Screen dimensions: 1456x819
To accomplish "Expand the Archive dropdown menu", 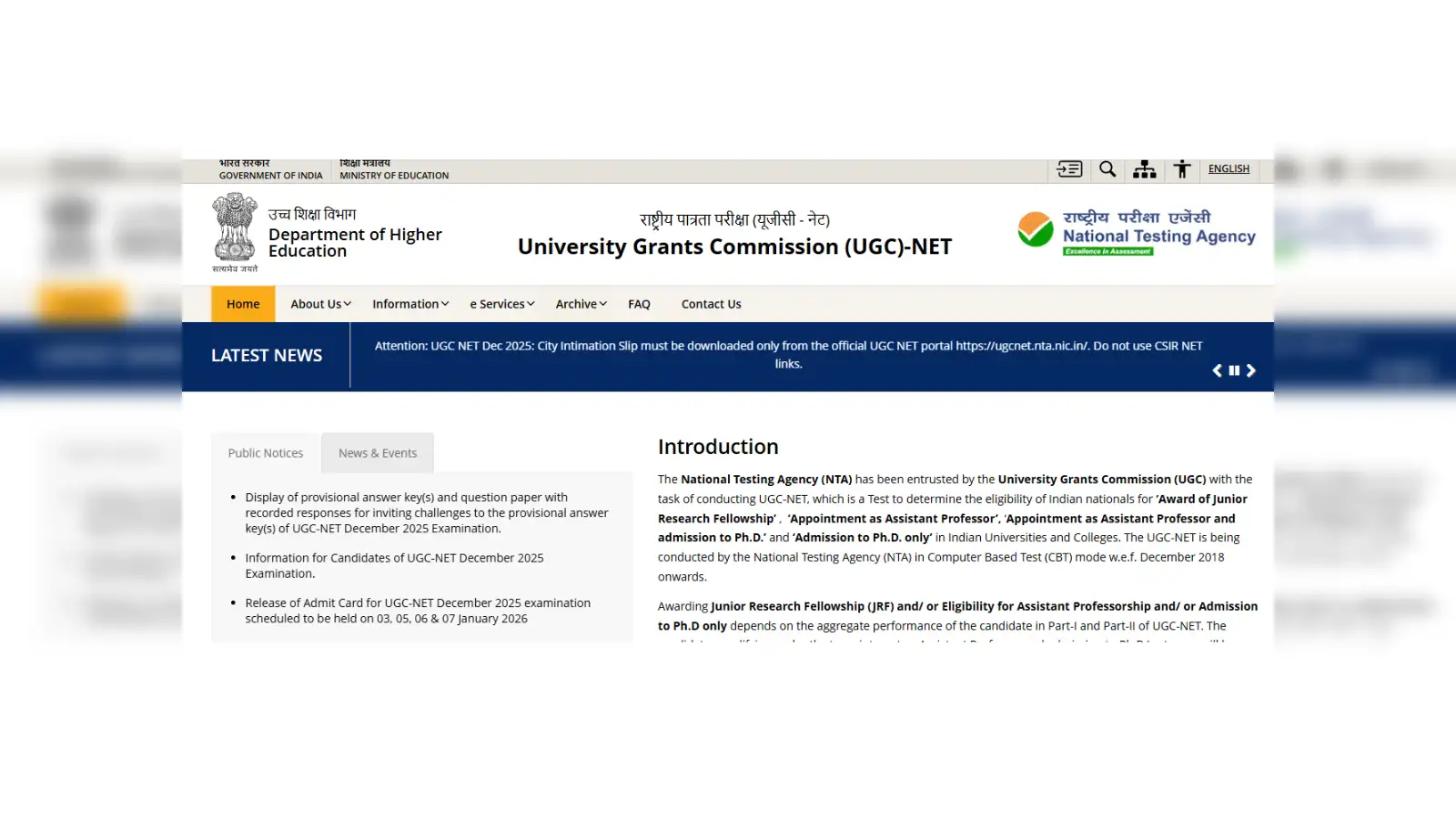I will point(581,304).
